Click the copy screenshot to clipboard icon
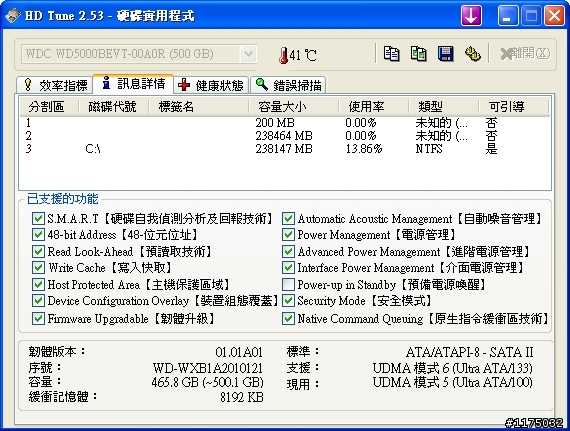Screen dimensions: 570x431 pyautogui.click(x=418, y=54)
